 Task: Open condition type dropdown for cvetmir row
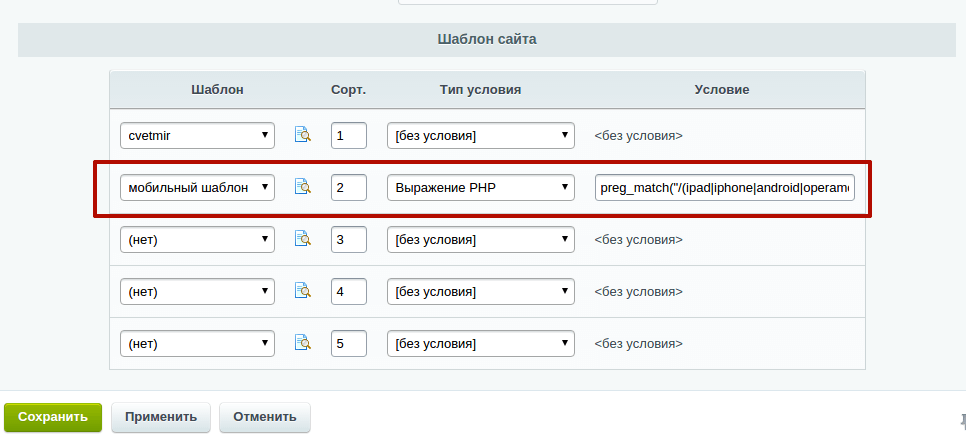(481, 135)
